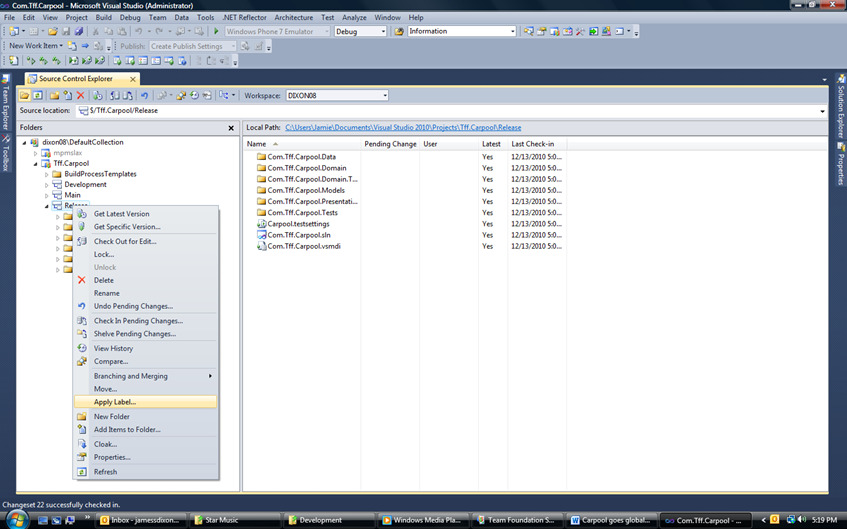
Task: Click the Find in Files icon left of Information box
Action: 399,31
